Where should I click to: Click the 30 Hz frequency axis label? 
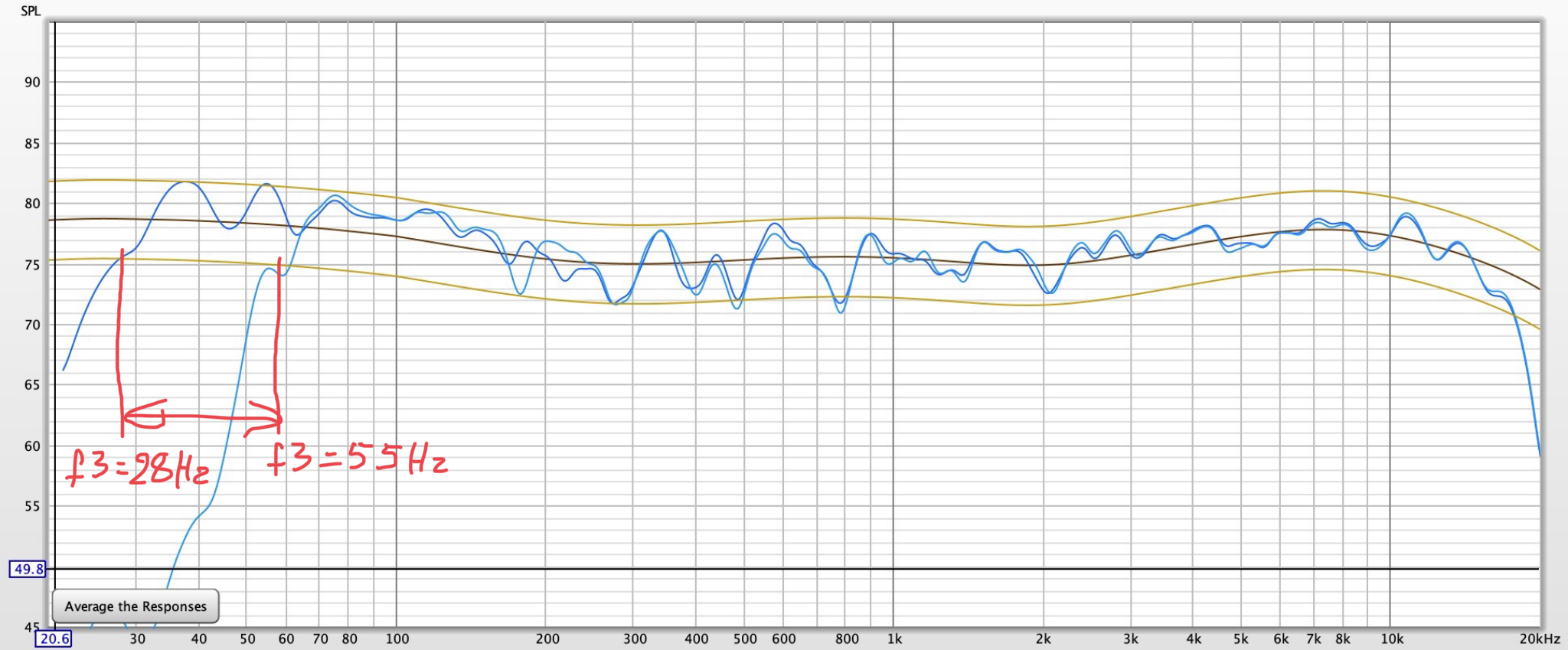click(x=137, y=639)
